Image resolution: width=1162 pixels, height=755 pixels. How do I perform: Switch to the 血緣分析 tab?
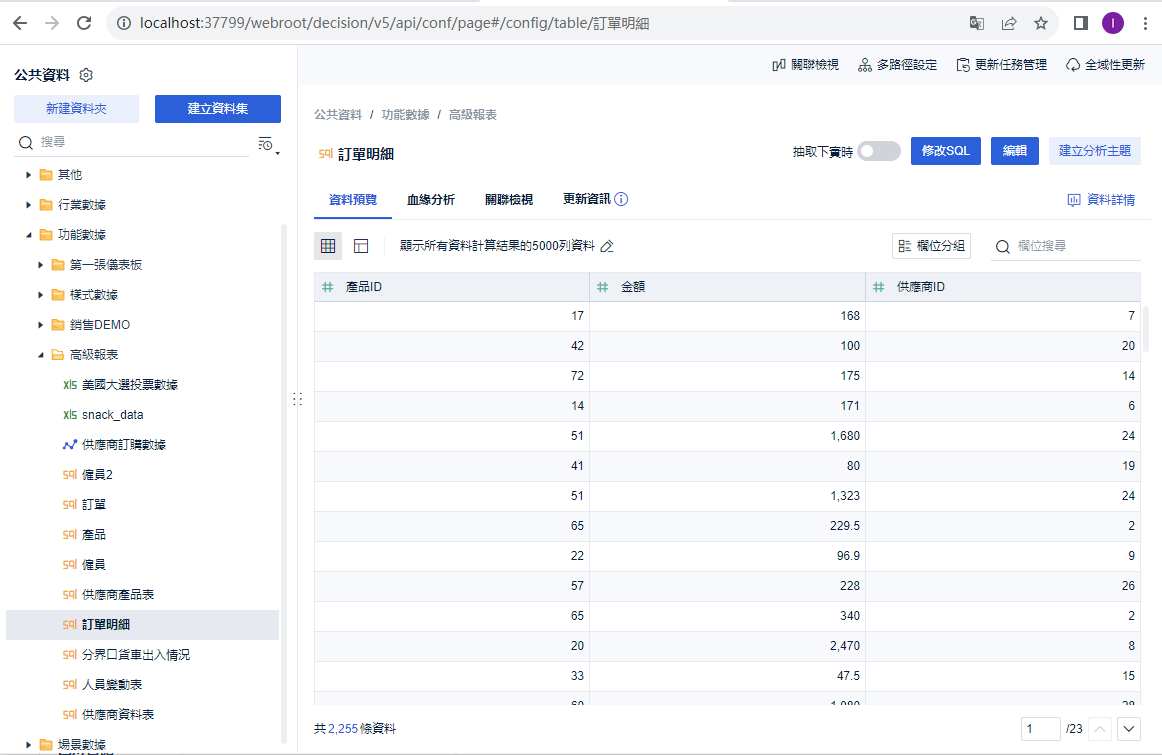431,198
